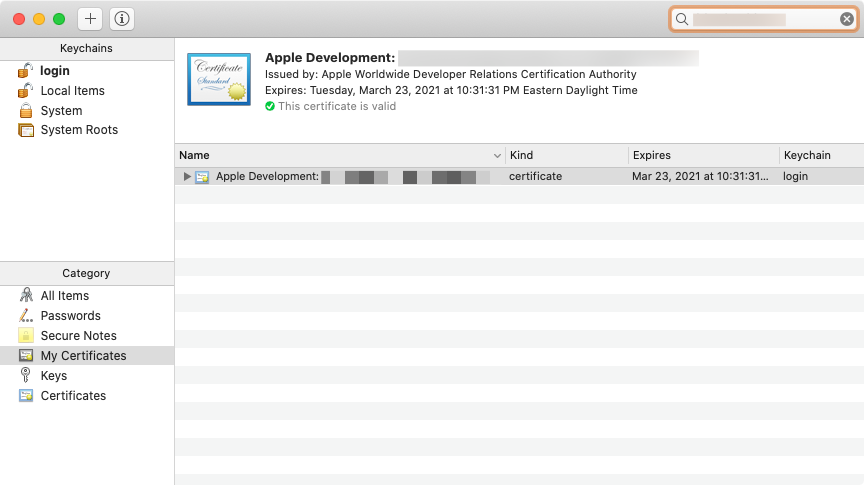The height and width of the screenshot is (485, 864).
Task: Clear the search field with the X button
Action: coord(846,19)
